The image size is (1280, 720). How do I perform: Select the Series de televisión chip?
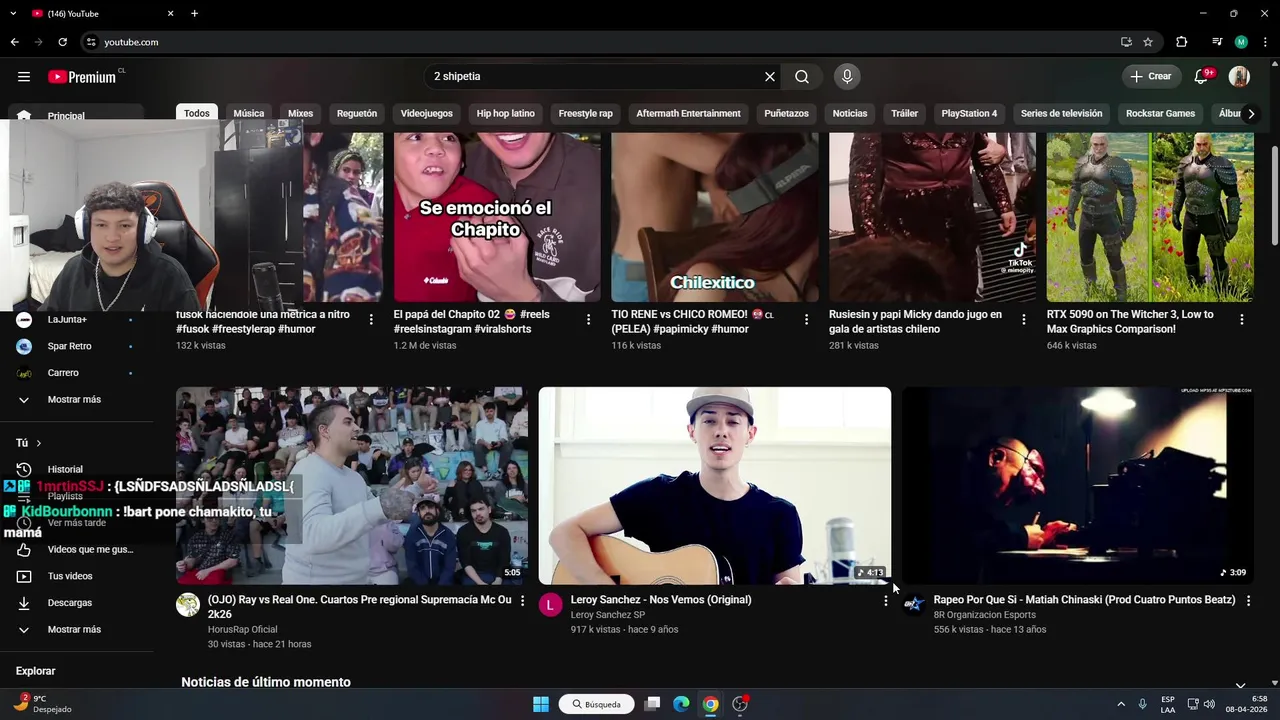pos(1062,114)
